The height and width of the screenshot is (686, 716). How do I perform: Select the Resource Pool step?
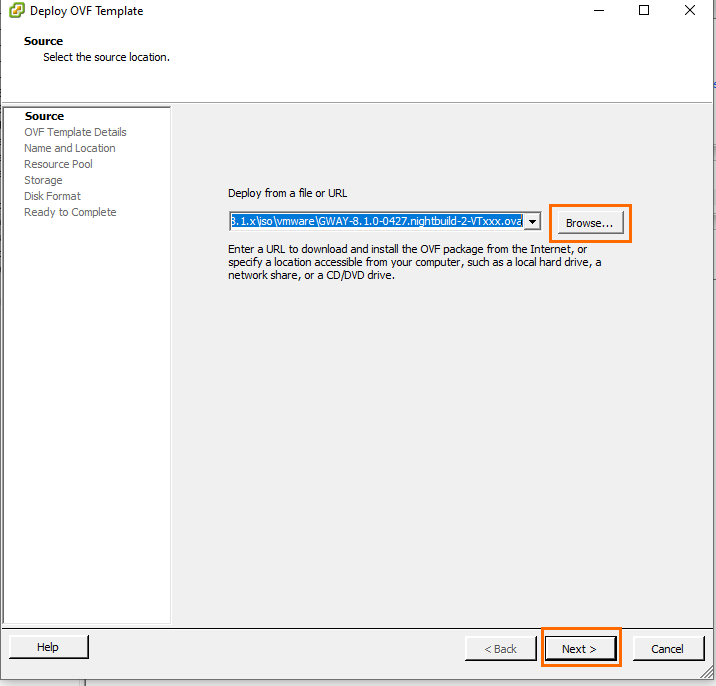pyautogui.click(x=58, y=164)
